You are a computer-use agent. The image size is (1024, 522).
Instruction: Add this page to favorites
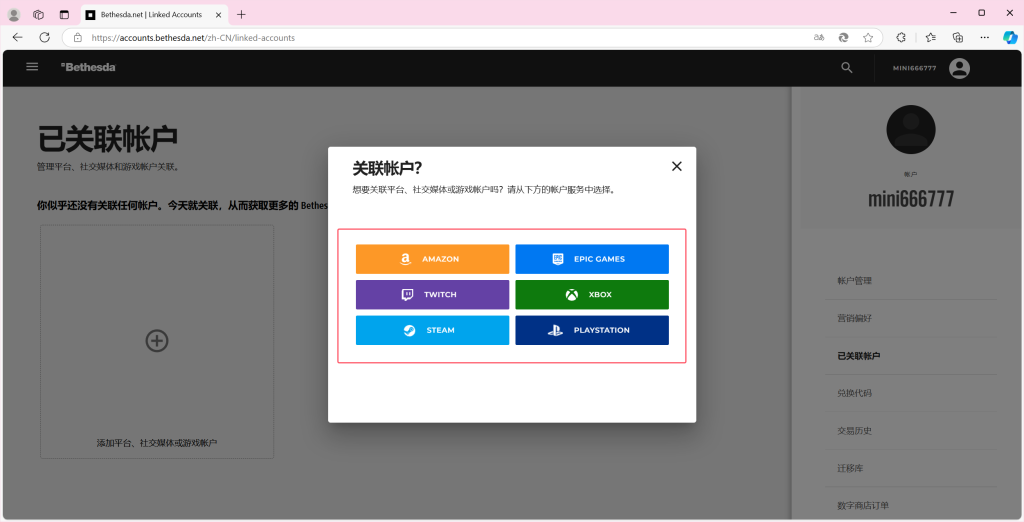[x=868, y=38]
